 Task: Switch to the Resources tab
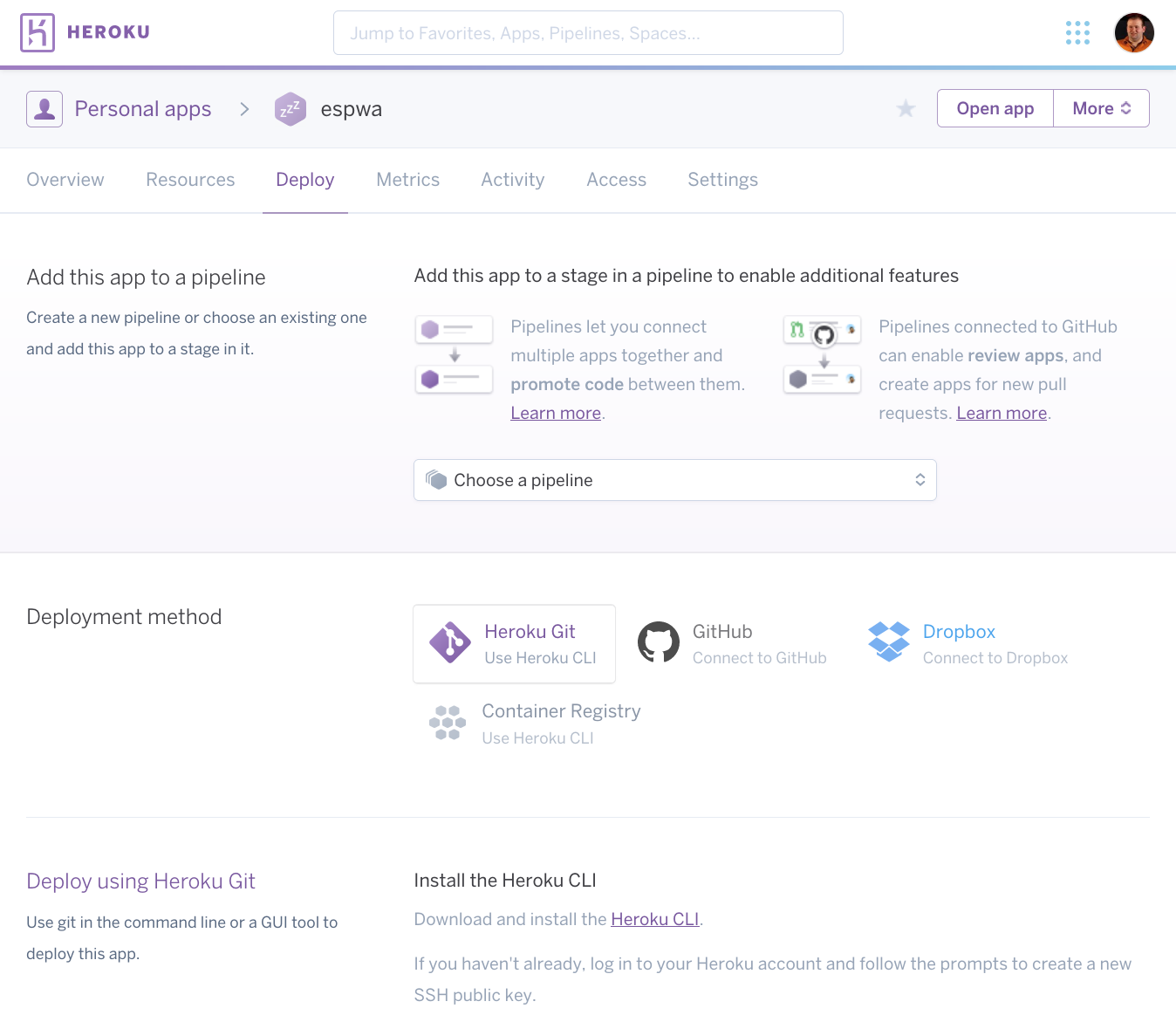click(190, 180)
